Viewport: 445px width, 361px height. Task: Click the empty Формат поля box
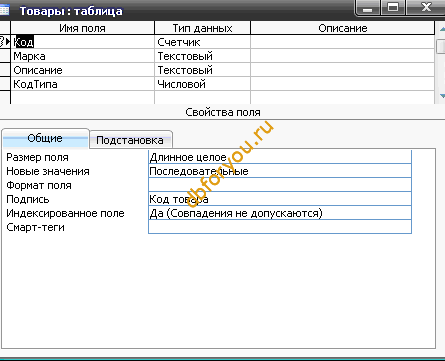point(280,185)
